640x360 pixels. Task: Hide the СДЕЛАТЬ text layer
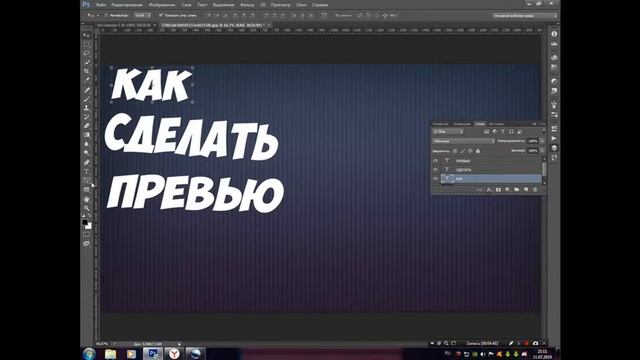(435, 169)
